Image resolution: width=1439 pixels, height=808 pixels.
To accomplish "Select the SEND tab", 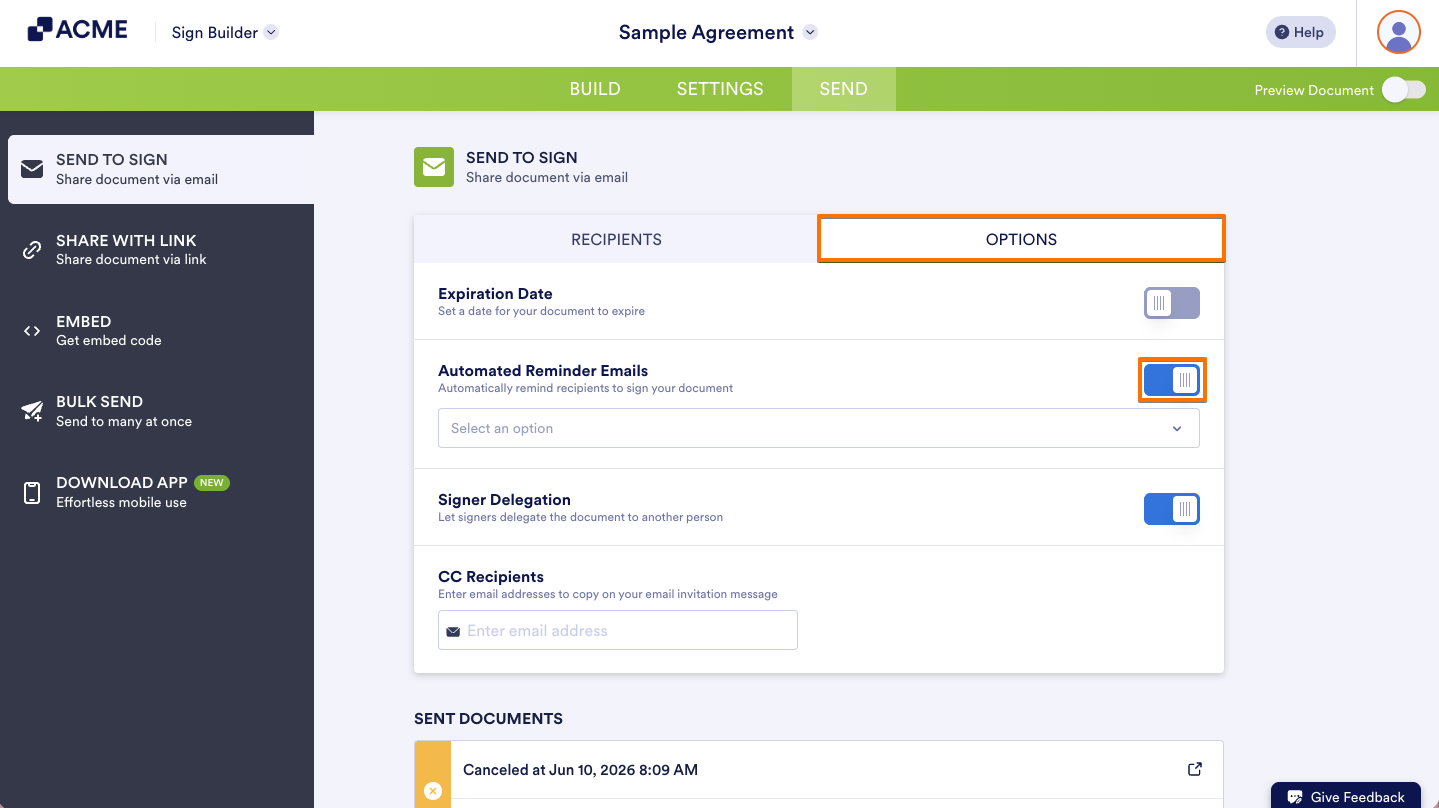I will click(x=843, y=89).
